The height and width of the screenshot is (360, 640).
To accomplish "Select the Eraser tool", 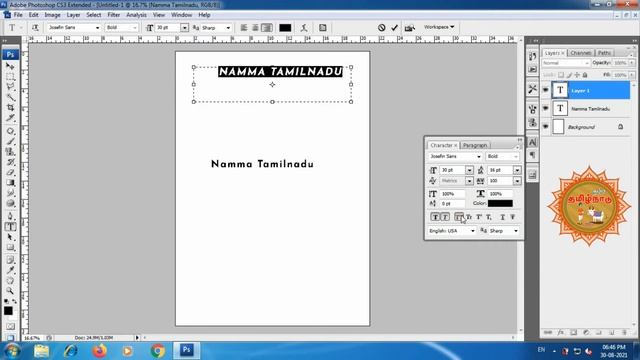I will 10,172.
